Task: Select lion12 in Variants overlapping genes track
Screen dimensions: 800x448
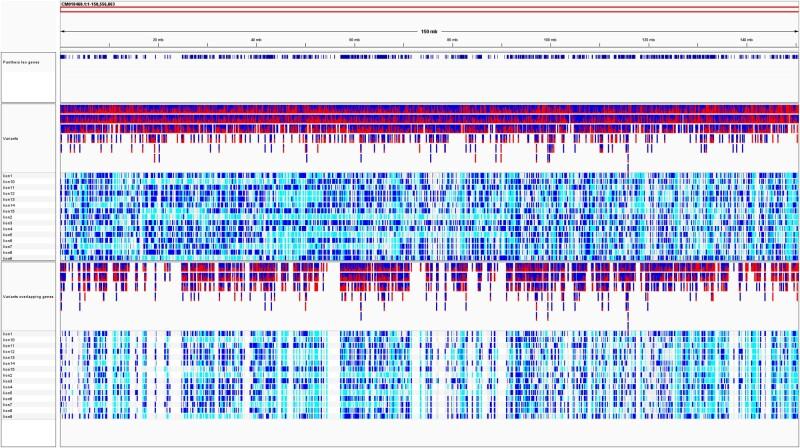Action: tap(9, 352)
